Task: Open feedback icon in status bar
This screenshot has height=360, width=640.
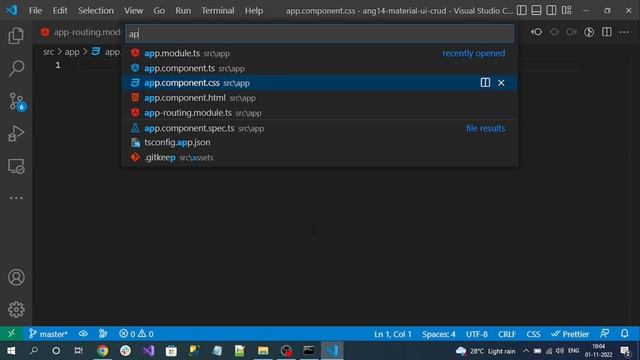Action: tap(604, 333)
